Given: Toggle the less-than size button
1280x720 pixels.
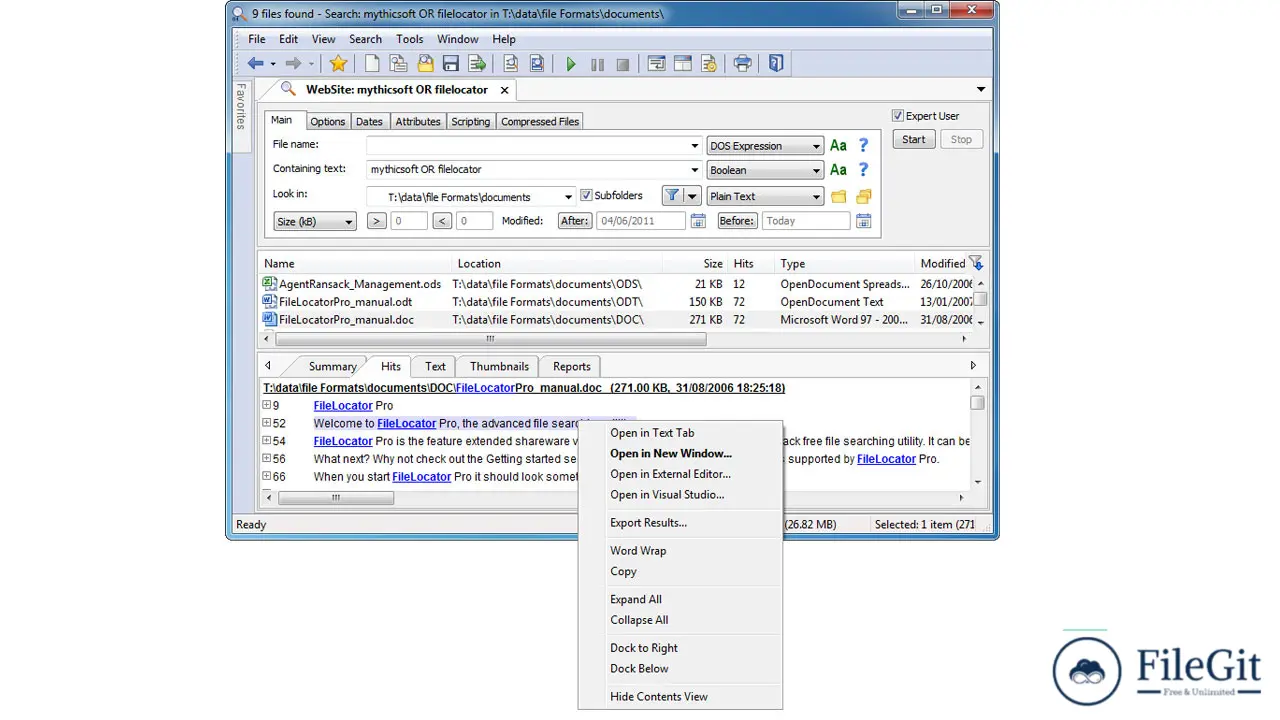Looking at the screenshot, I should point(443,221).
